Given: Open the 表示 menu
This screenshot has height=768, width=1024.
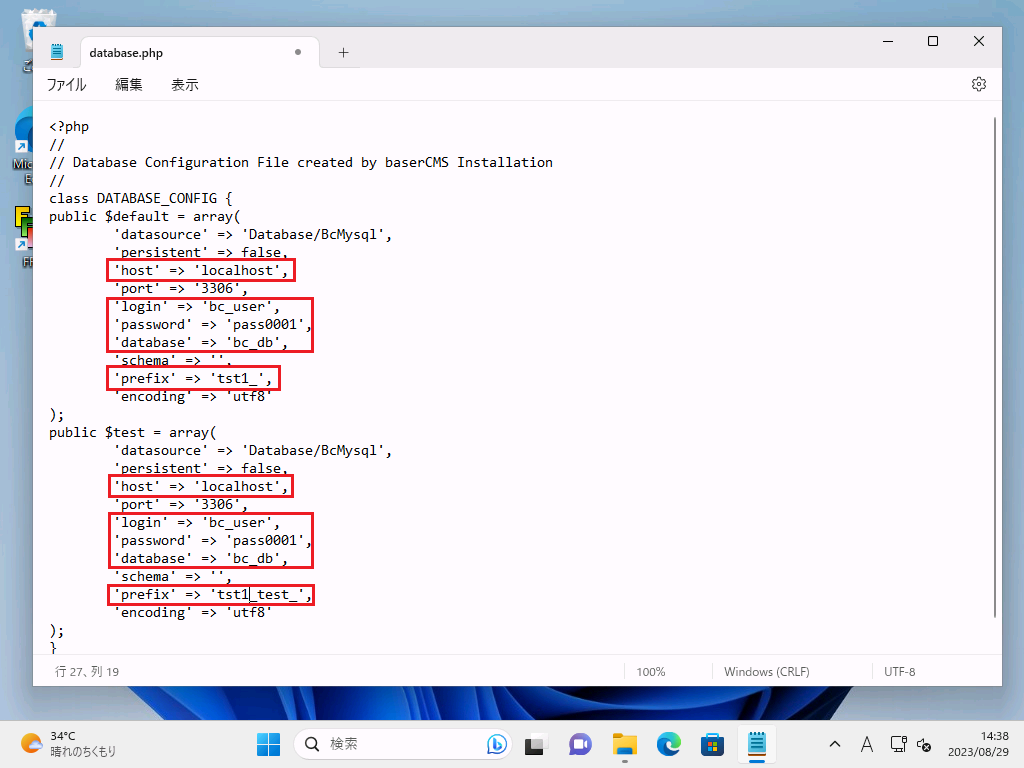Looking at the screenshot, I should (x=185, y=85).
